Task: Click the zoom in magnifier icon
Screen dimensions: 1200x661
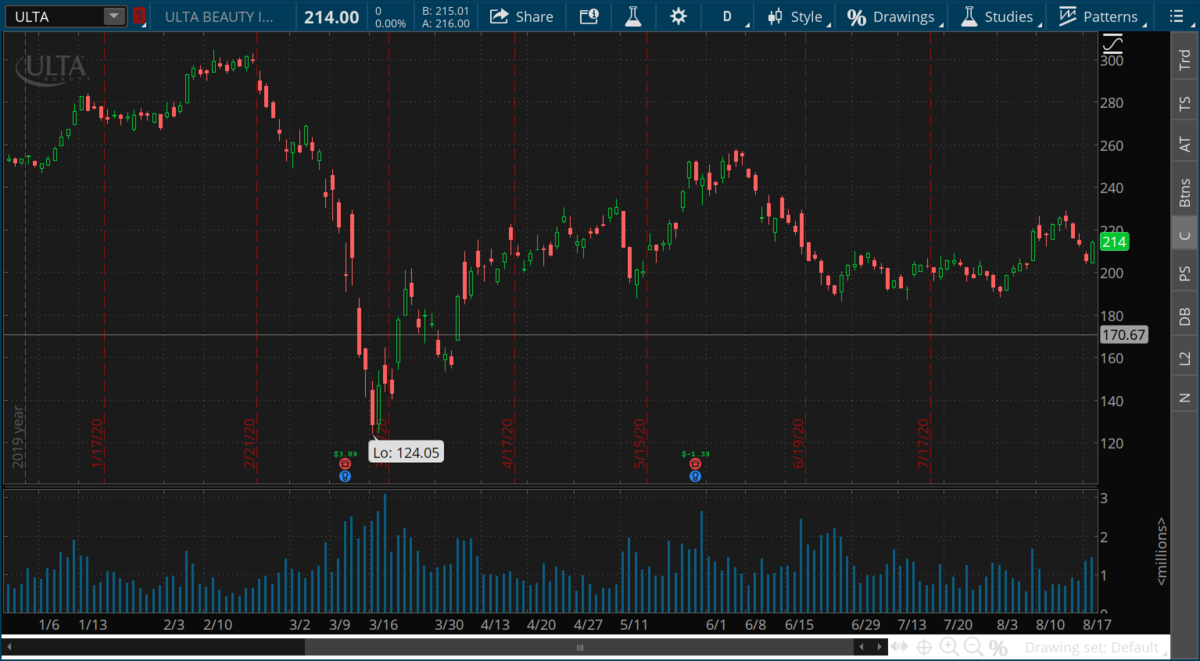Action: point(949,648)
